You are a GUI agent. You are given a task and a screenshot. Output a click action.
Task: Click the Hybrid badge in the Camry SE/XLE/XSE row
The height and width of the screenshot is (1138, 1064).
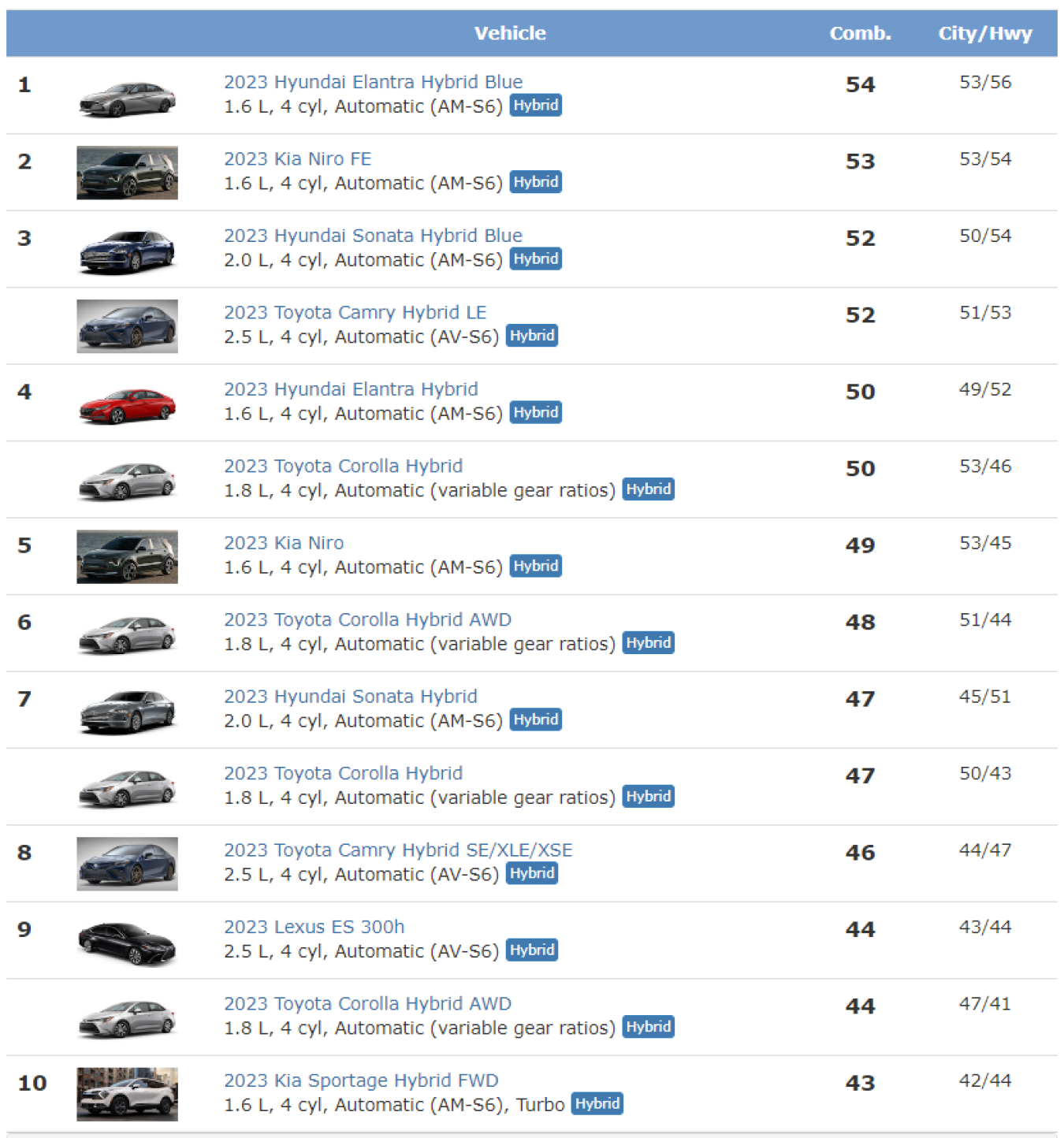point(532,874)
